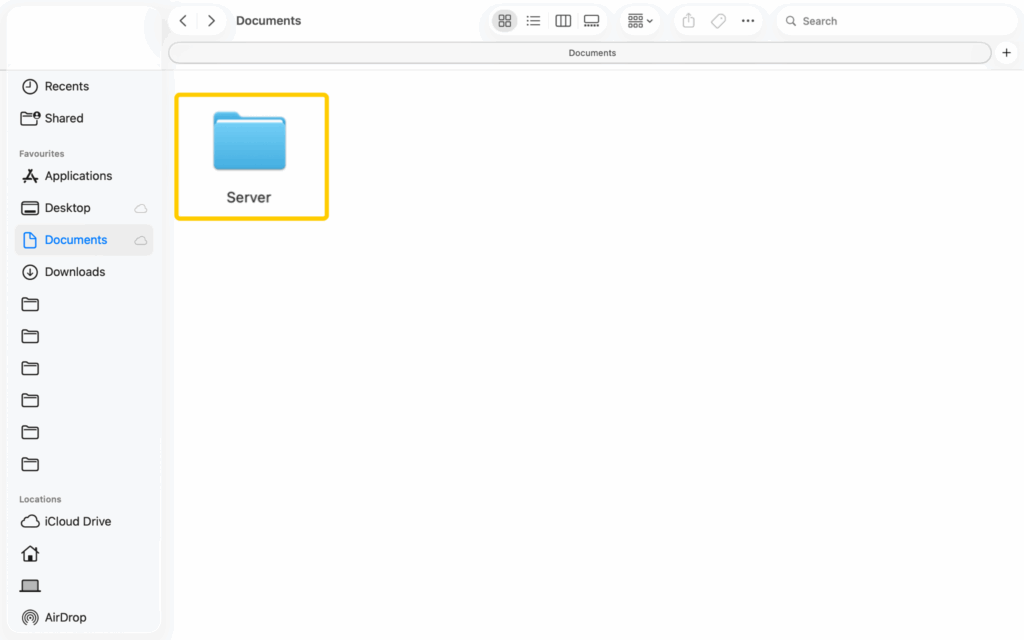Open the more actions ellipsis menu
Screen dimensions: 1024x640
click(748, 21)
